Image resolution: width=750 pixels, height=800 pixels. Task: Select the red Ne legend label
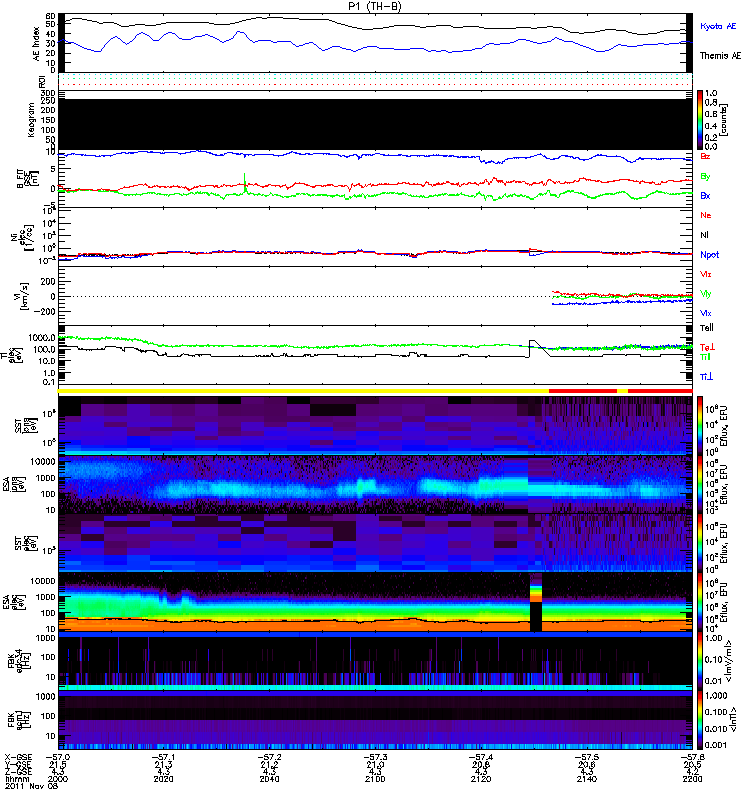click(706, 215)
